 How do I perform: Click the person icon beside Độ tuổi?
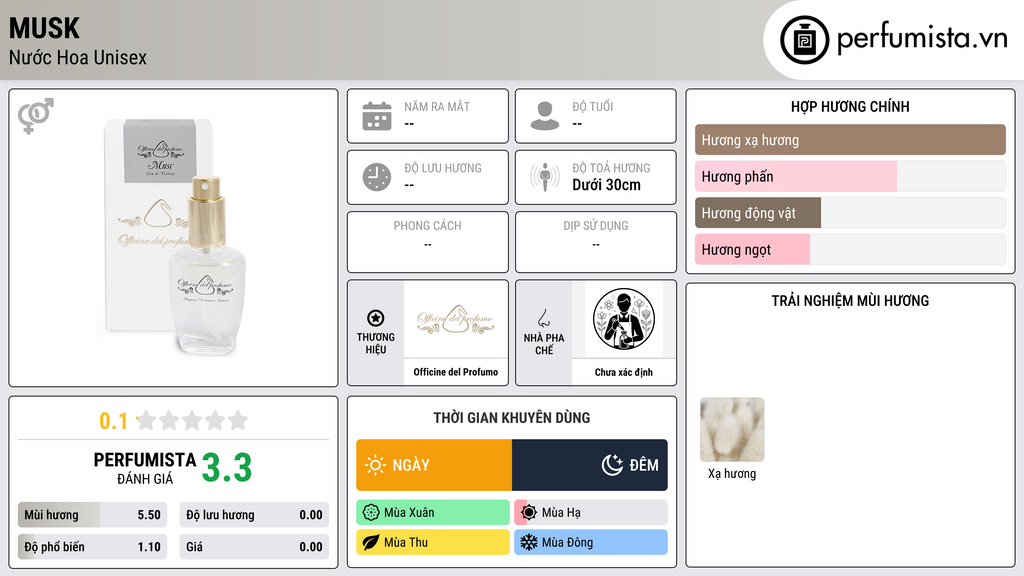545,116
